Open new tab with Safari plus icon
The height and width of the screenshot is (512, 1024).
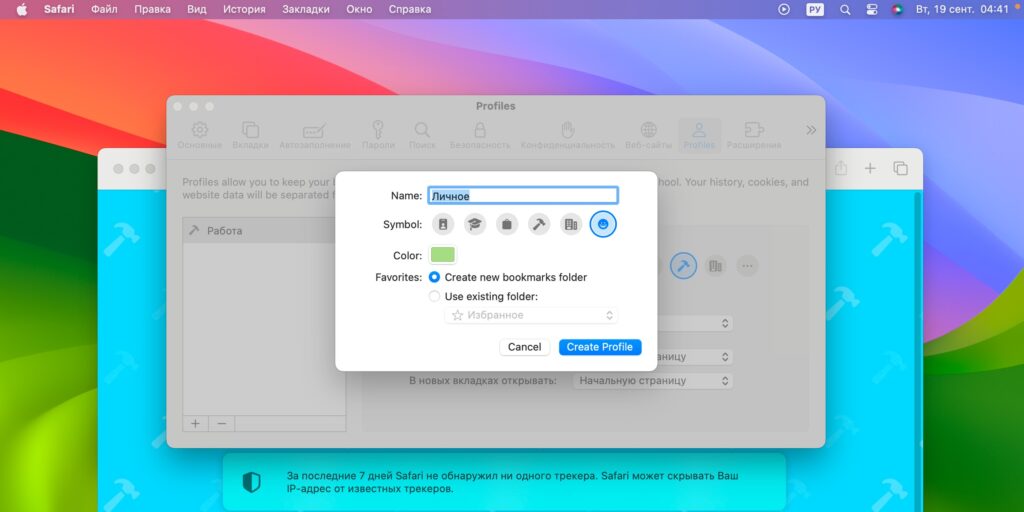[x=870, y=168]
